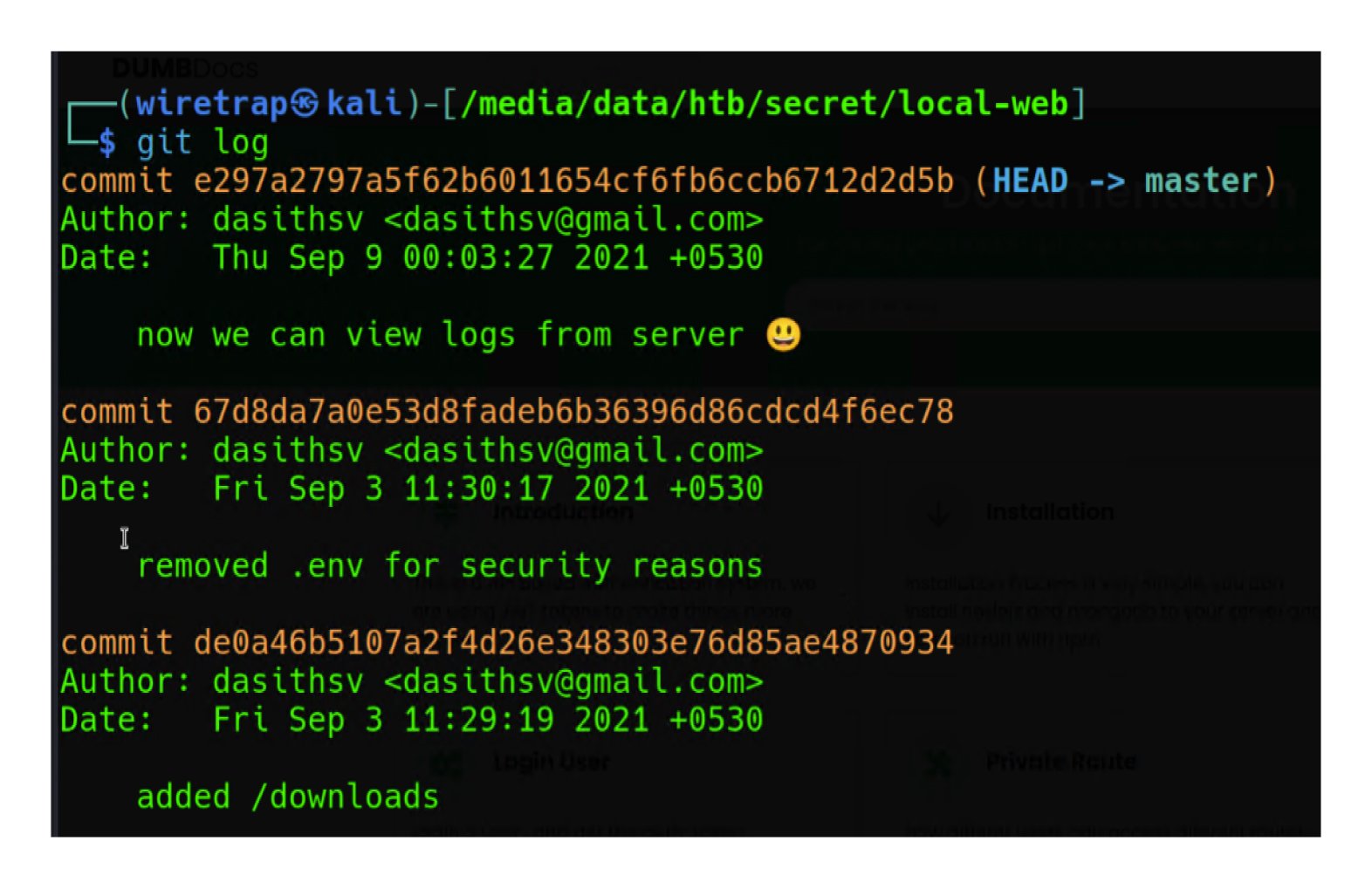Click the DUMBDocs logo behind the terminal
Screen dimensions: 1365x896
coord(184,67)
